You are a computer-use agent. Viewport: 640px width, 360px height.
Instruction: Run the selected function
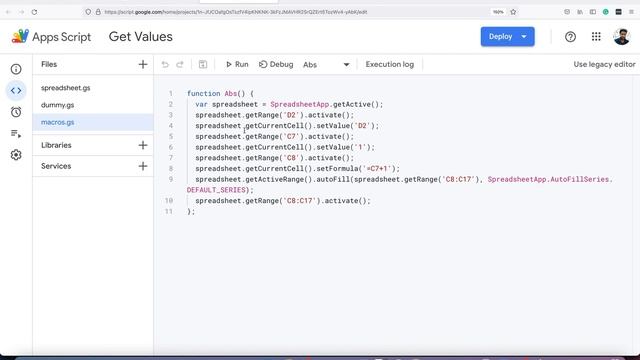[237, 64]
